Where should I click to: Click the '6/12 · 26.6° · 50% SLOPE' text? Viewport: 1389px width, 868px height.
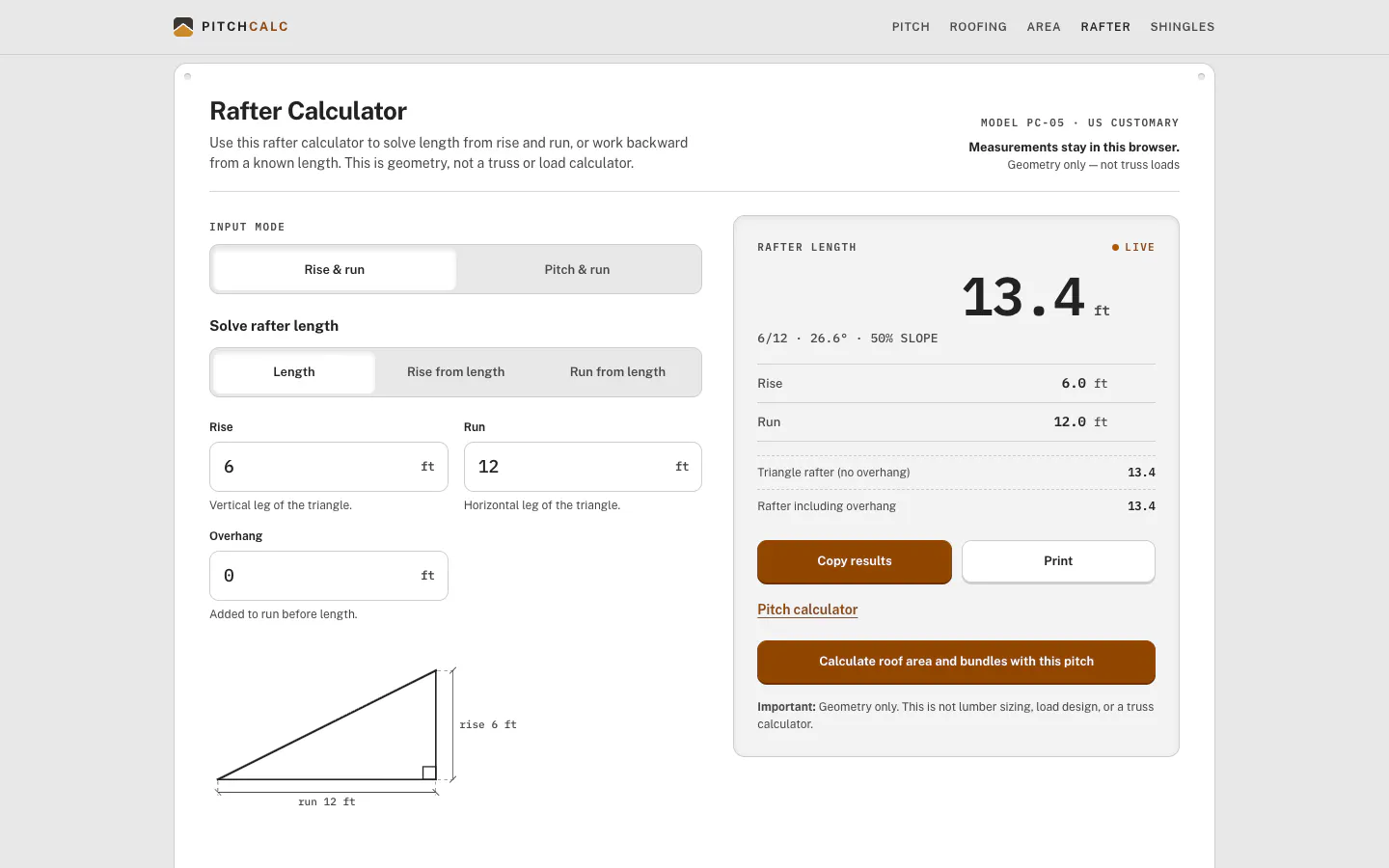[x=848, y=339]
